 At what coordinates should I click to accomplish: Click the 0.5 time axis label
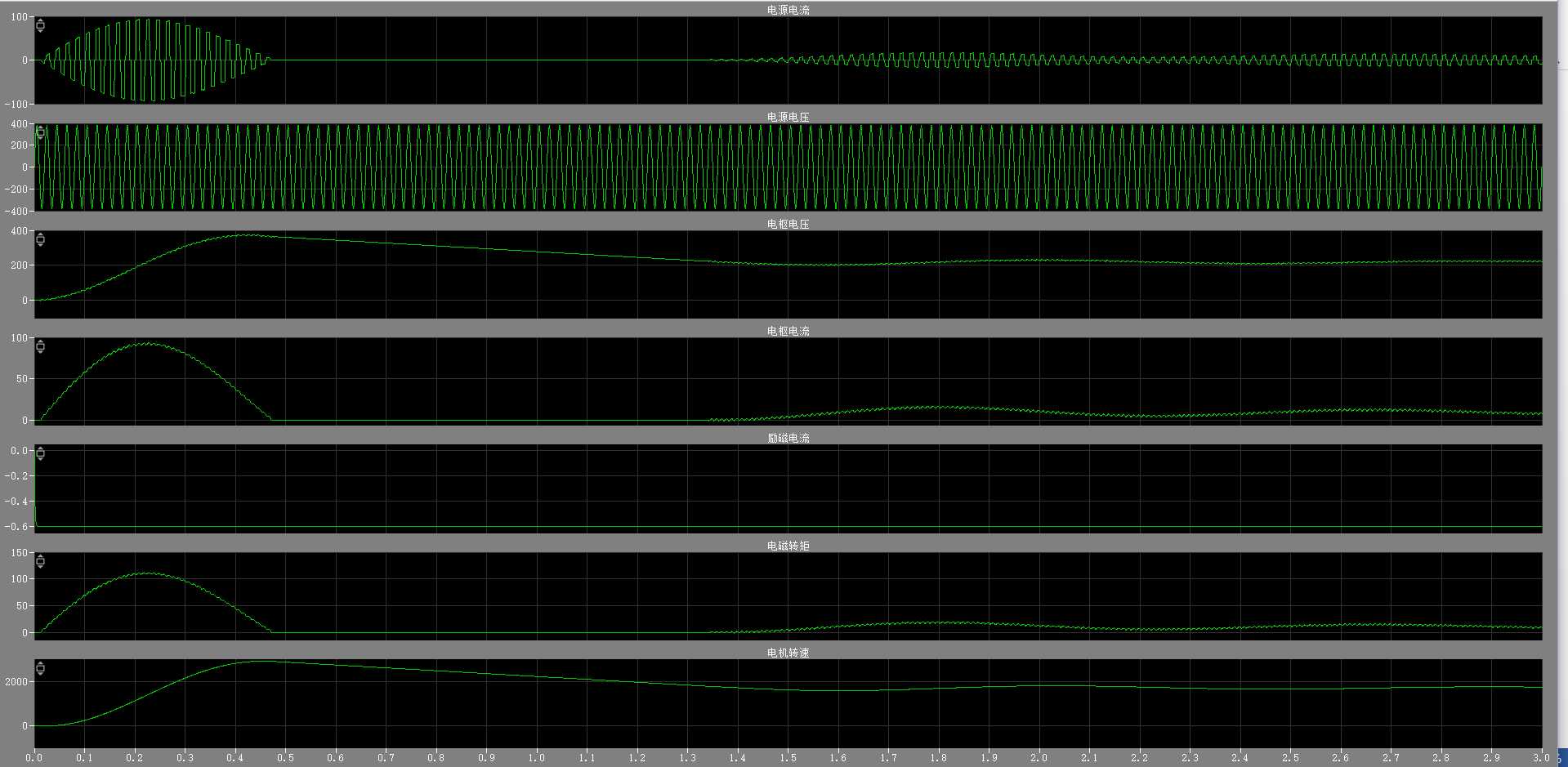(x=285, y=758)
